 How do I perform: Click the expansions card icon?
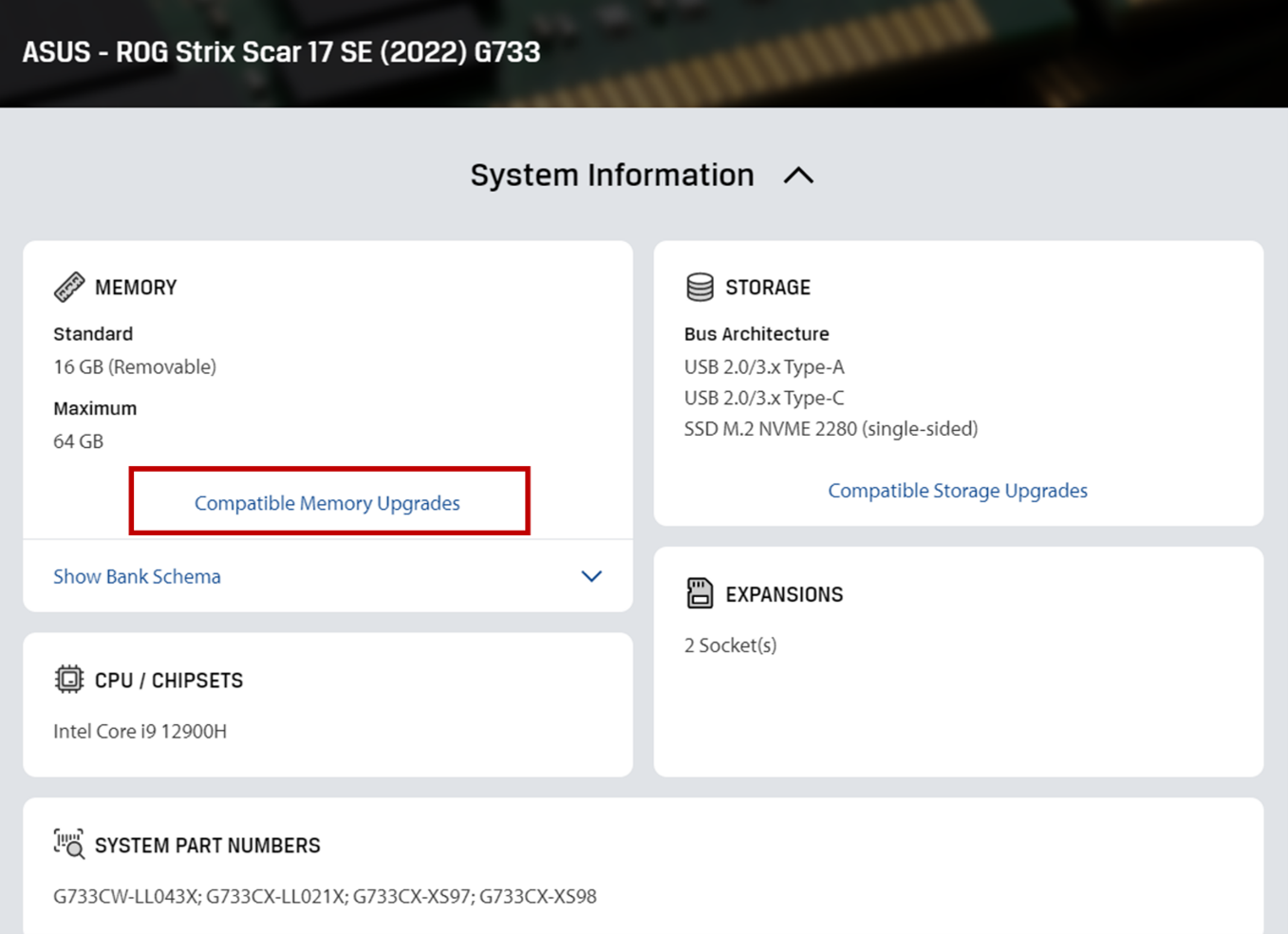(x=700, y=593)
